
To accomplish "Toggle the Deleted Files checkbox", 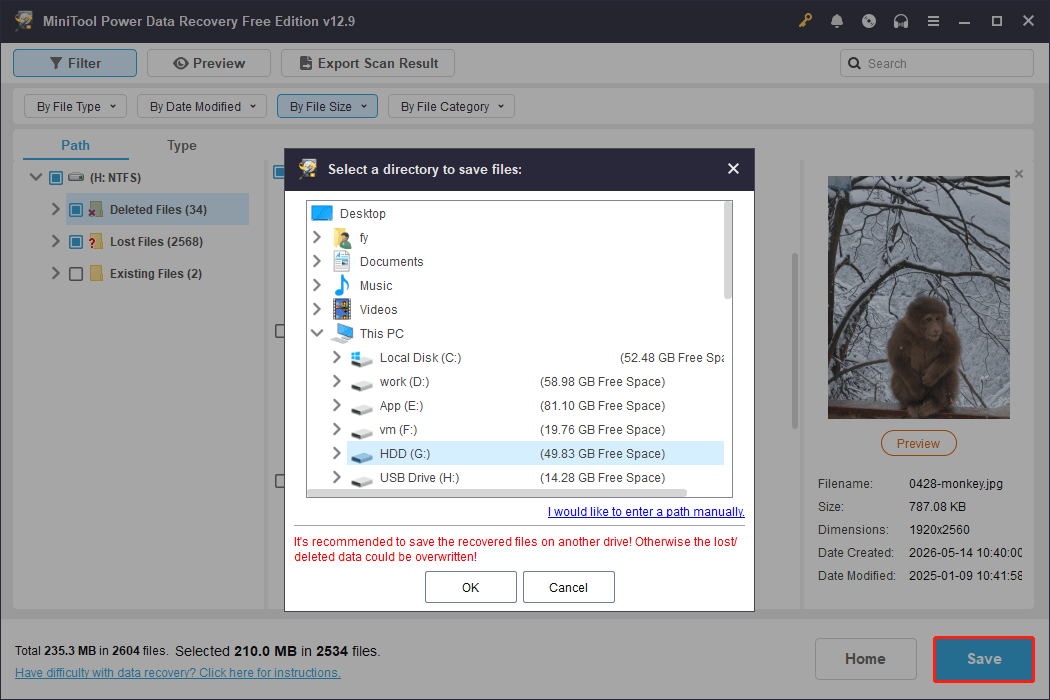I will 76,210.
